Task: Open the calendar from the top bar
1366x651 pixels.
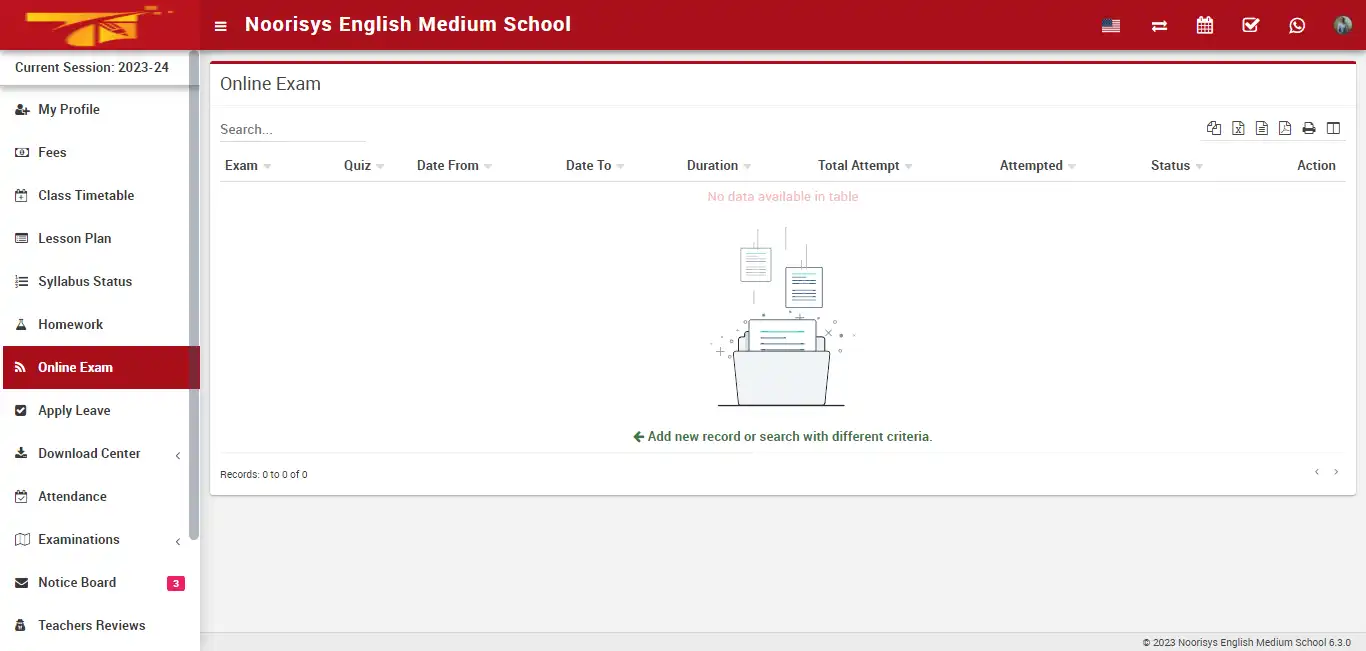Action: click(x=1204, y=25)
